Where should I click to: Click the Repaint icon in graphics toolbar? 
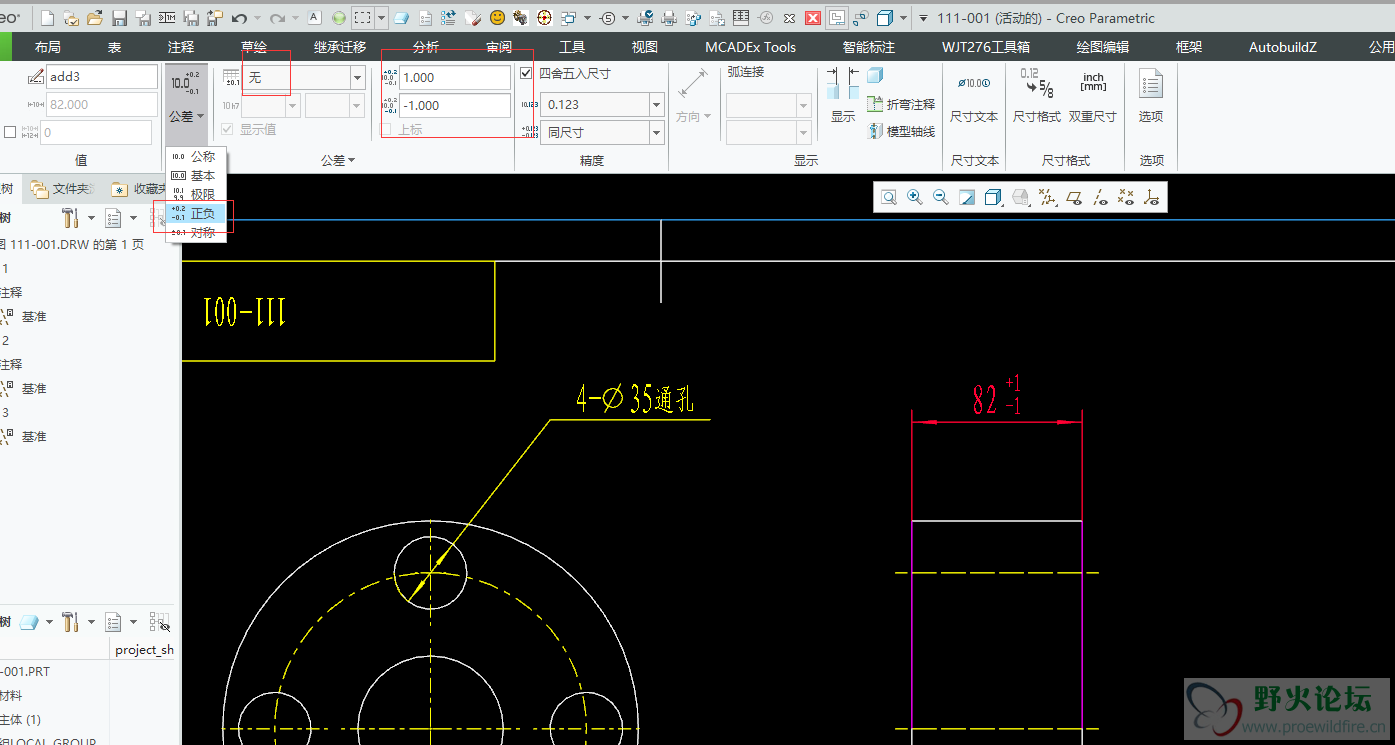(x=967, y=198)
